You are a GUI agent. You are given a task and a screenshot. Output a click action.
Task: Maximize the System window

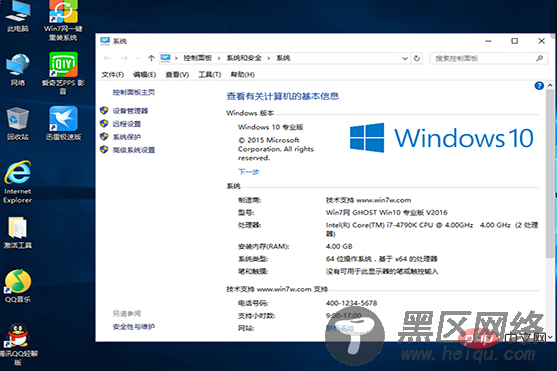point(514,41)
